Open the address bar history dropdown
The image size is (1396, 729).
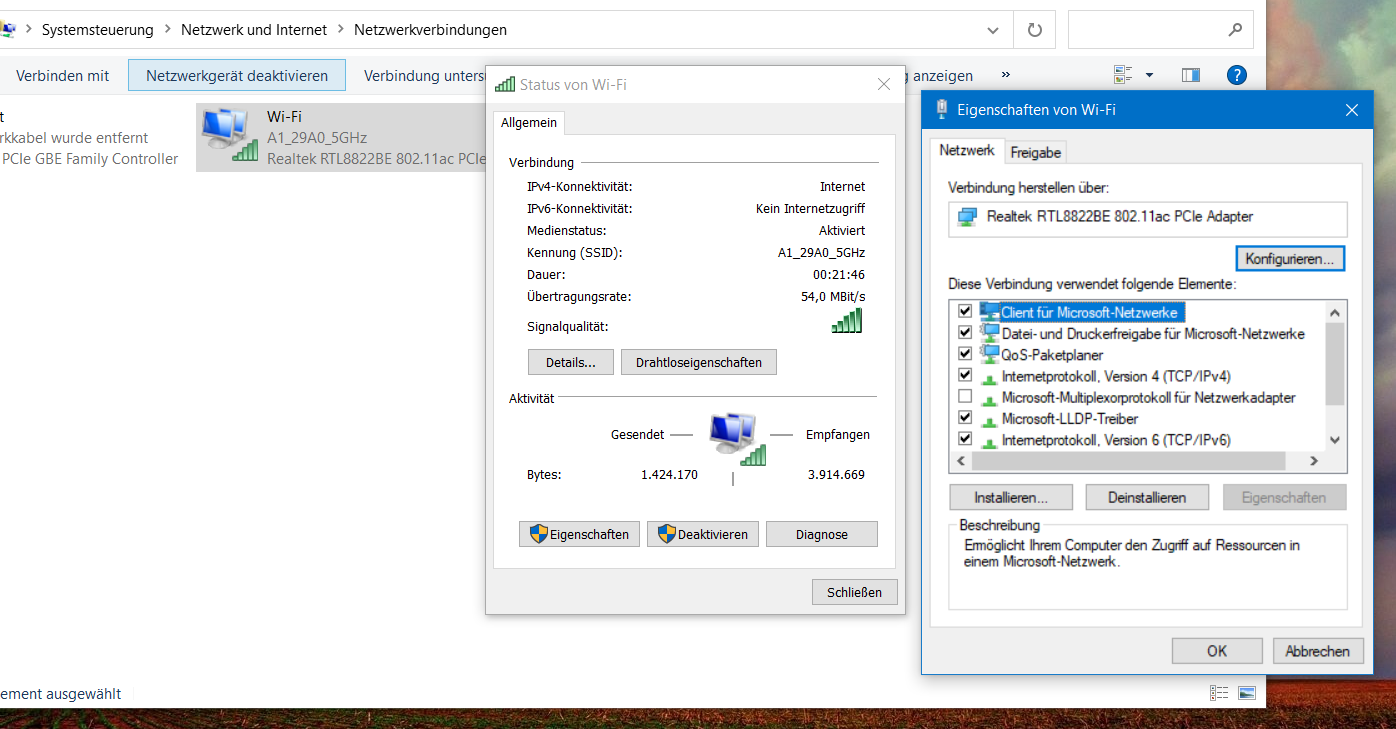(993, 30)
